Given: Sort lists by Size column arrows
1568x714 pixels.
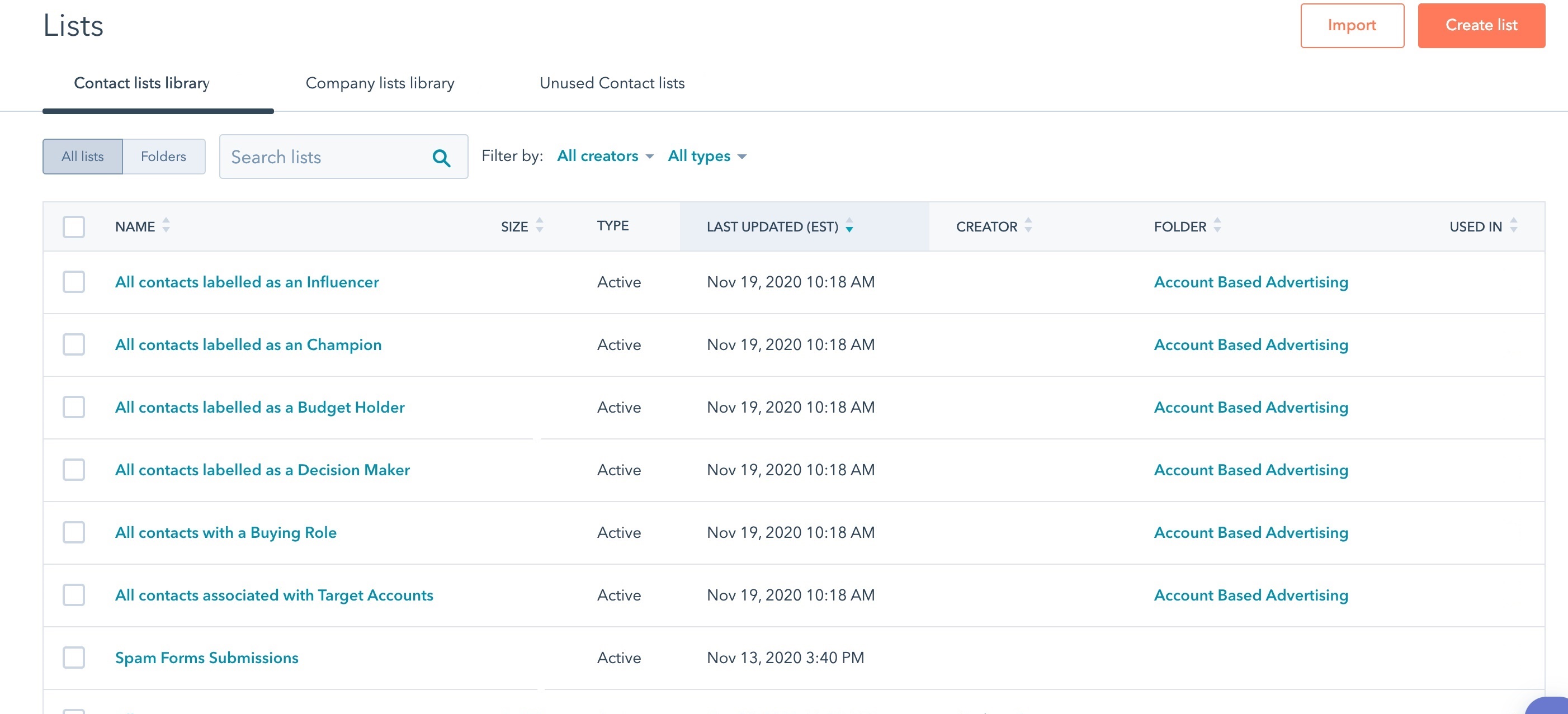Looking at the screenshot, I should coord(539,226).
